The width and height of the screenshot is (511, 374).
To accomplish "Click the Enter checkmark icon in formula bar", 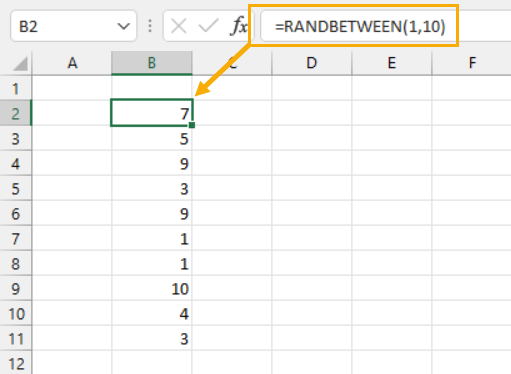I will 208,26.
